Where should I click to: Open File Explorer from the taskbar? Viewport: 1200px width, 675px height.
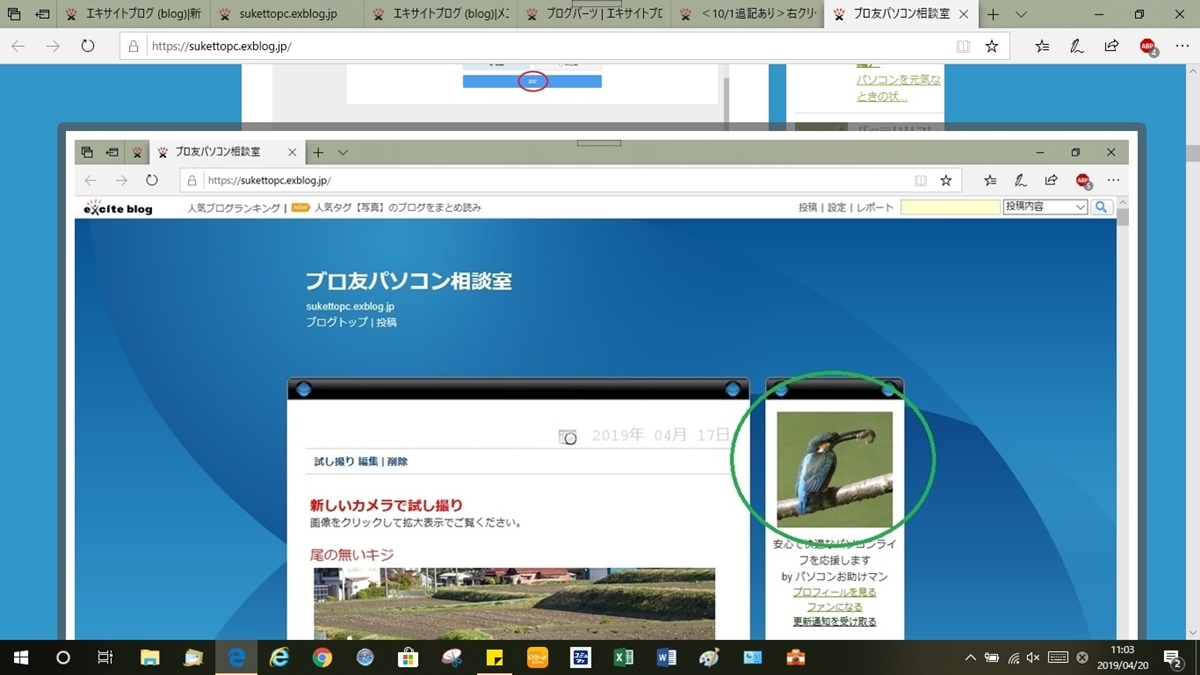click(x=150, y=658)
